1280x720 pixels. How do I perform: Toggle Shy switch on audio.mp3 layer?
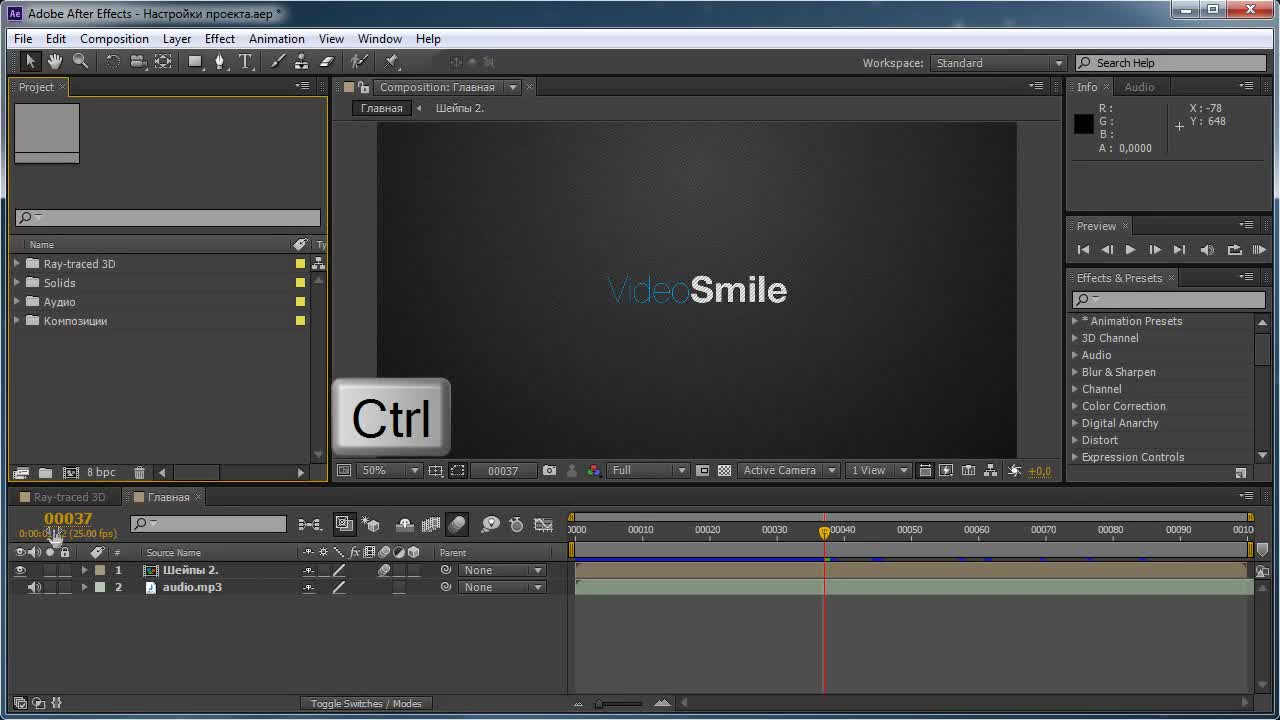point(309,587)
